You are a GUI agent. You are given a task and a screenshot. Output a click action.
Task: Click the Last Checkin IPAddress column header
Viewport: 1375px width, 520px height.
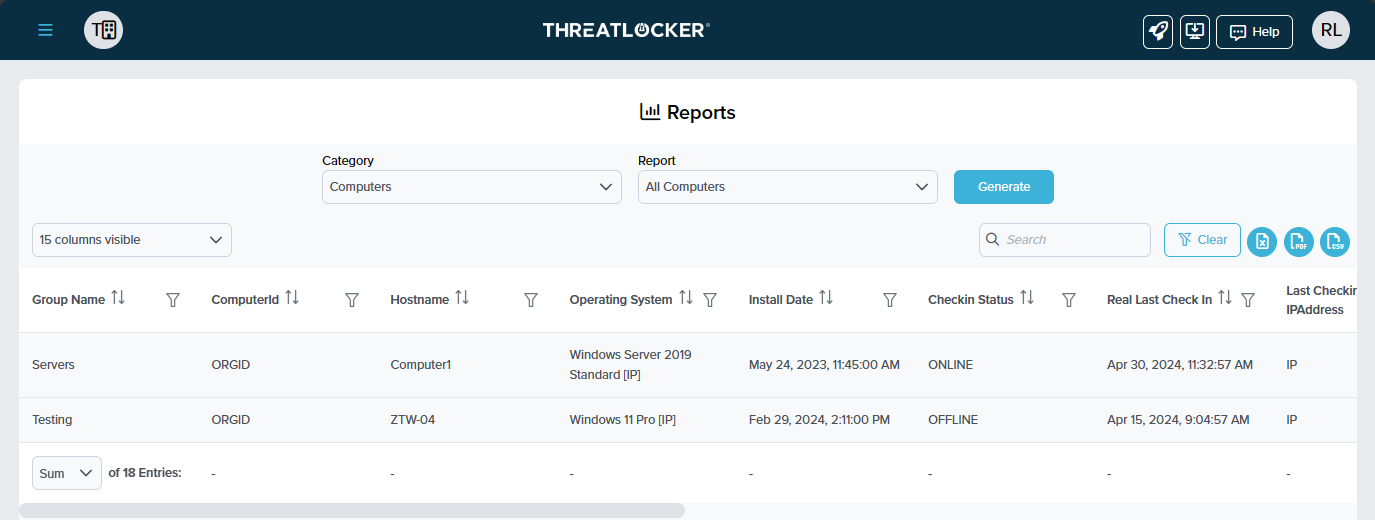pos(1321,300)
